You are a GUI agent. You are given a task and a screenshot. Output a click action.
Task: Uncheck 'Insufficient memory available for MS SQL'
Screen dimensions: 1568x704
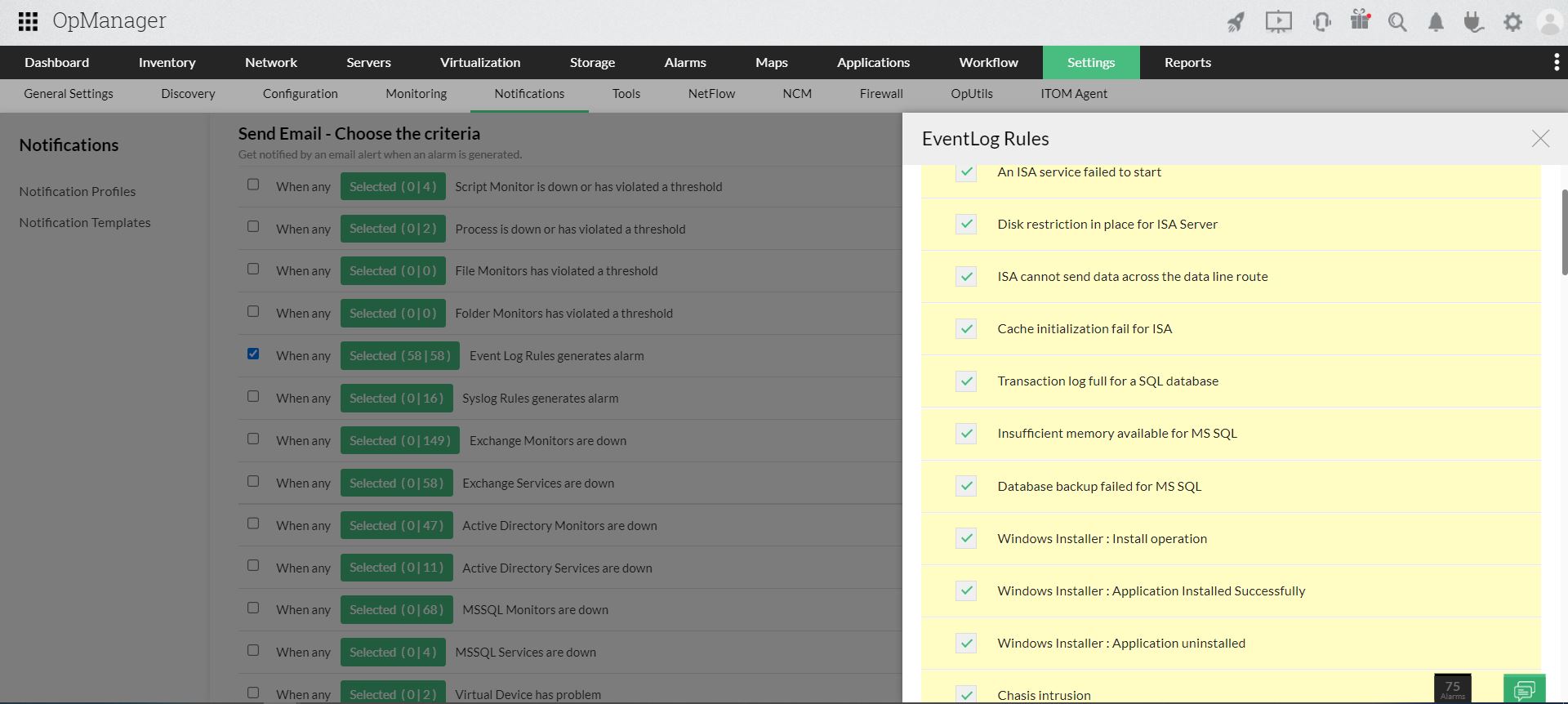[966, 433]
